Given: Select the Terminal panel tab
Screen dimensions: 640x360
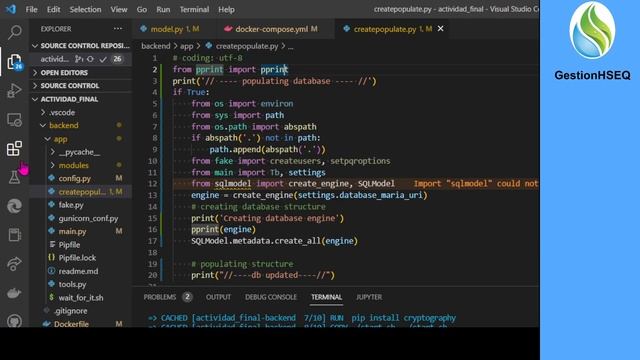Looking at the screenshot, I should [327, 297].
